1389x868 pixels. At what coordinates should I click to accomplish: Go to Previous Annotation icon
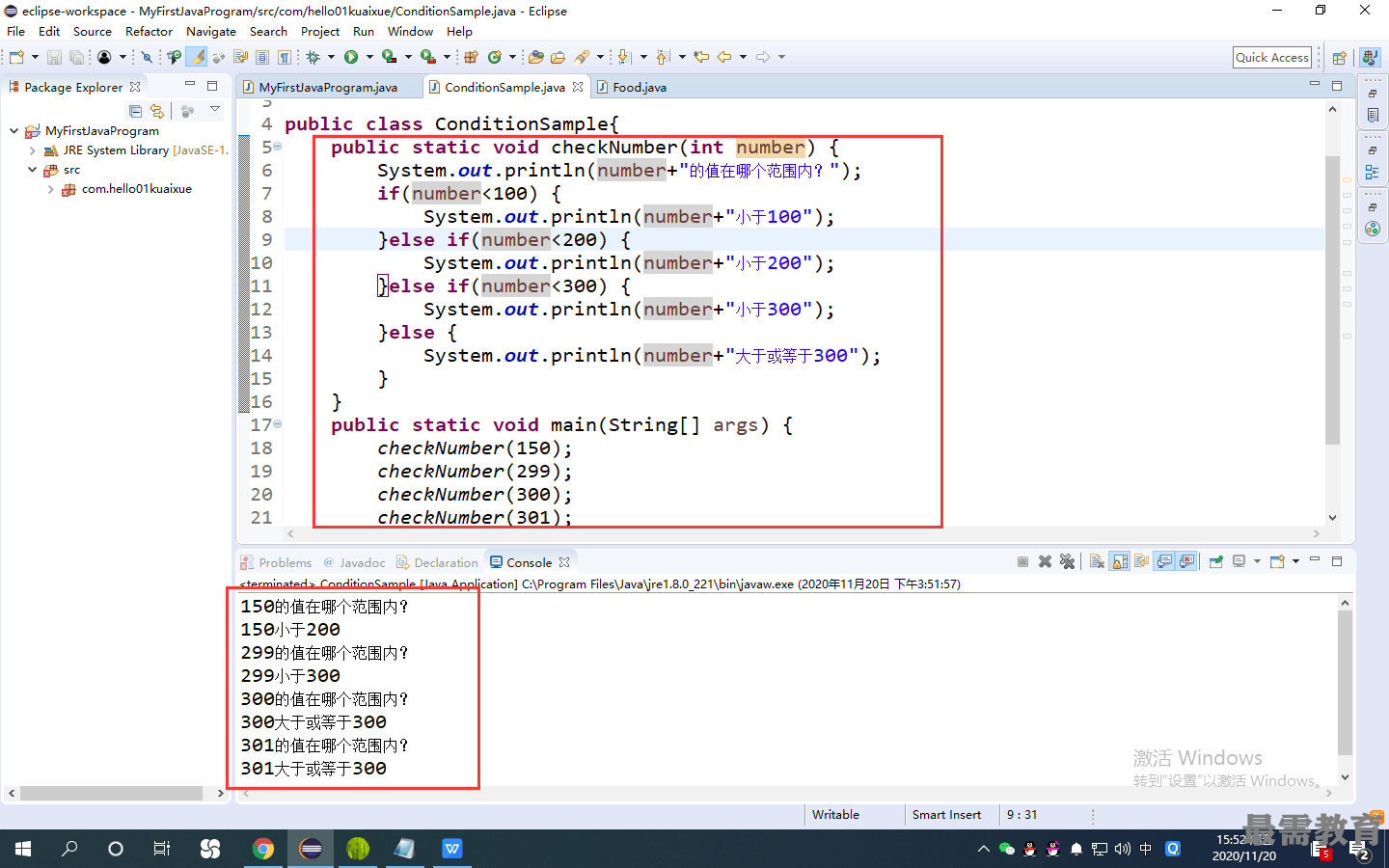[662, 57]
